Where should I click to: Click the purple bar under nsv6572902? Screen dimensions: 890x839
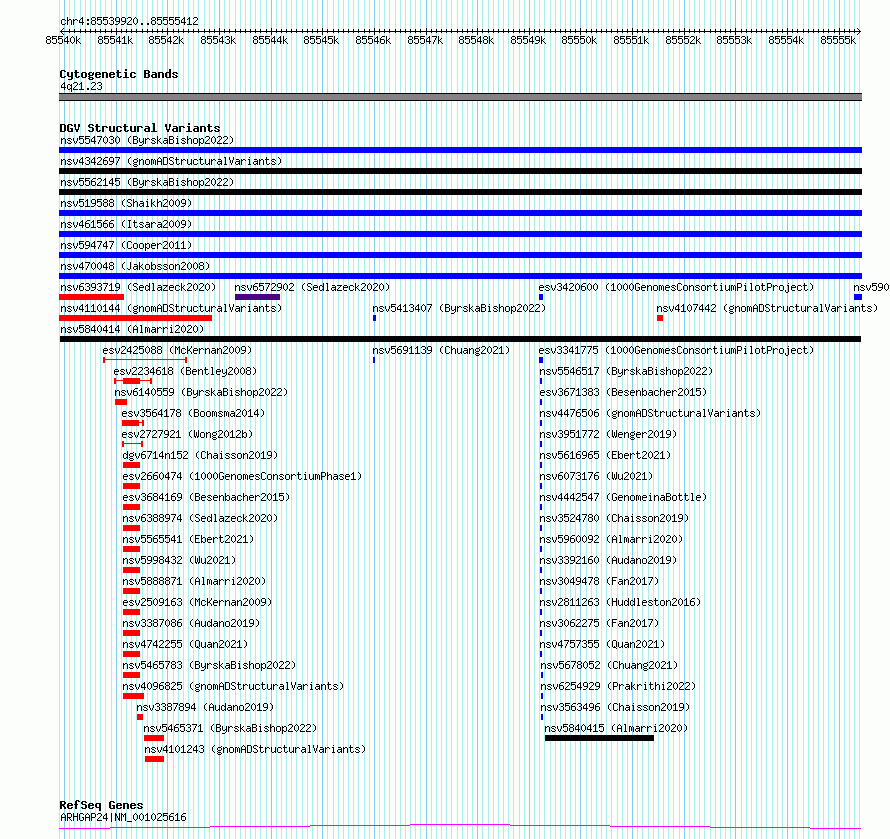click(x=257, y=297)
